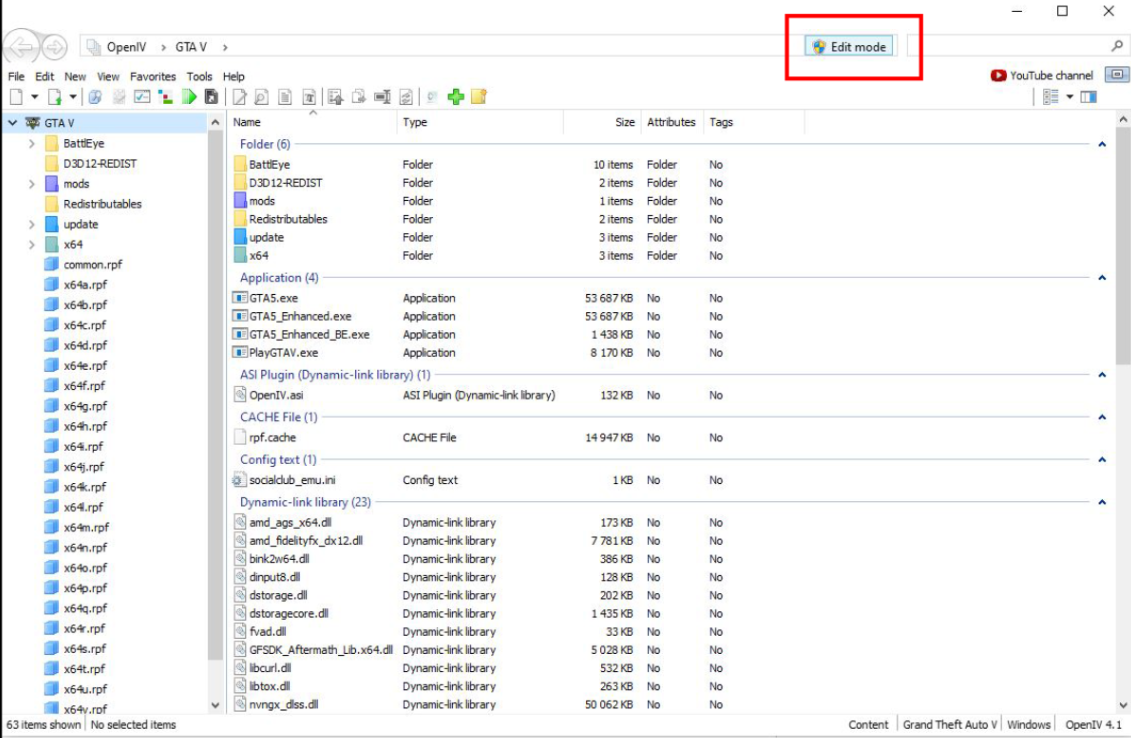Collapse the GTA V root tree node
Screen dimensions: 1131x738
point(12,123)
